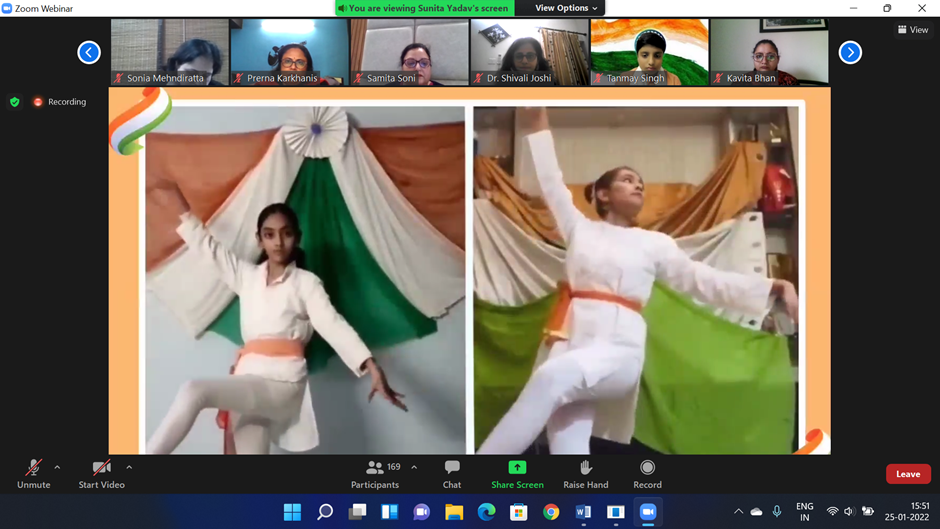940x529 pixels.
Task: Click the green encryption shield icon
Action: pyautogui.click(x=14, y=102)
